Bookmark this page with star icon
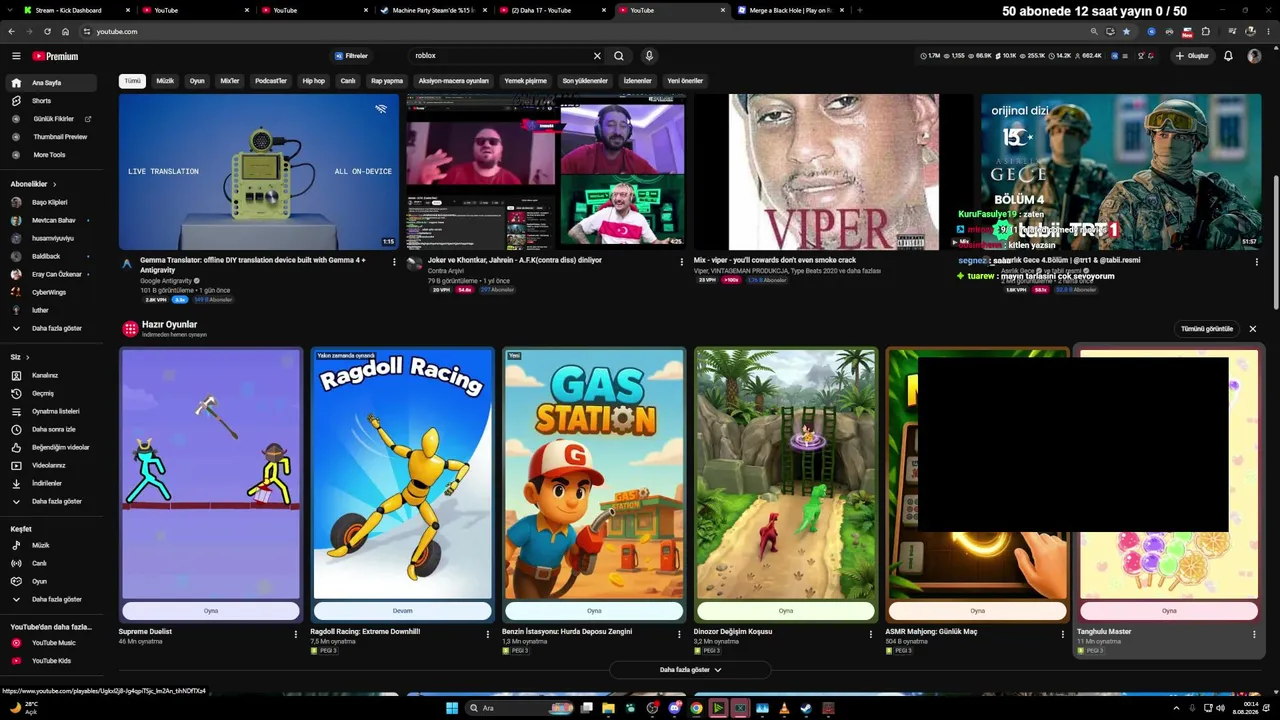1280x720 pixels. click(1126, 32)
